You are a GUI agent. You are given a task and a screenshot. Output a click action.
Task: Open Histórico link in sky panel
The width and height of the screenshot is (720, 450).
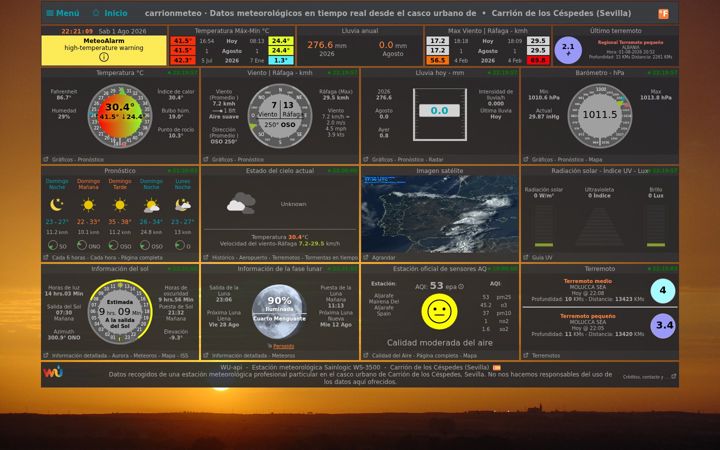(x=223, y=258)
